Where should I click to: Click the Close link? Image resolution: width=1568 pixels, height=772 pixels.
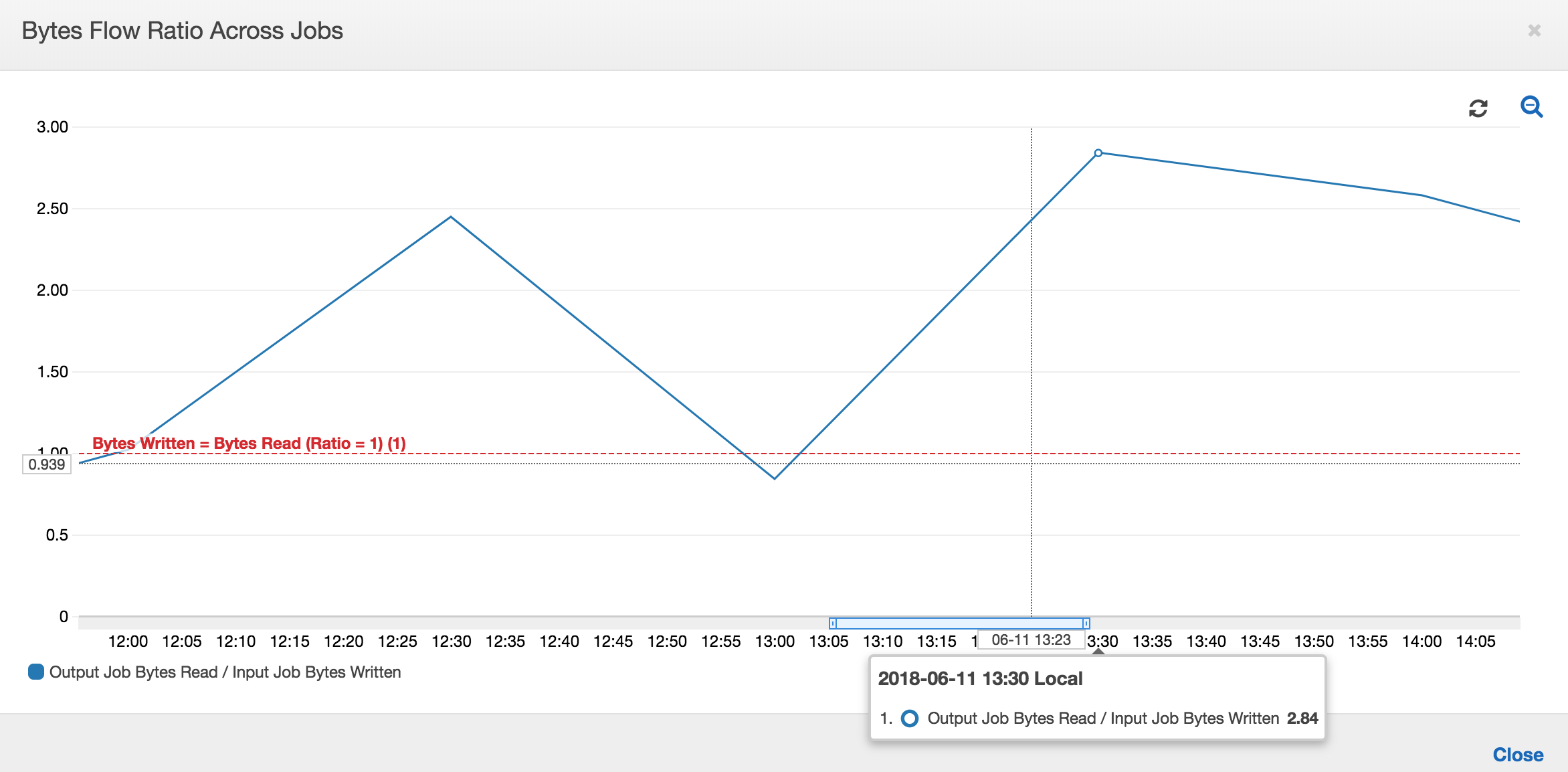pos(1518,755)
